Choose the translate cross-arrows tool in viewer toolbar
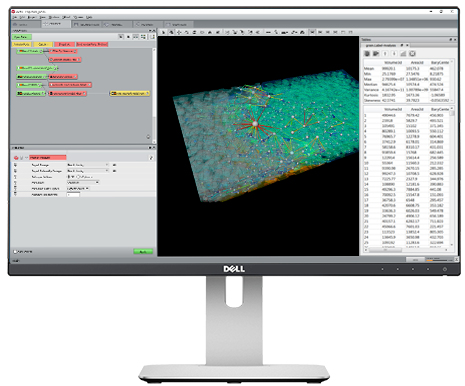This screenshot has width=465, height=386. pos(179,32)
